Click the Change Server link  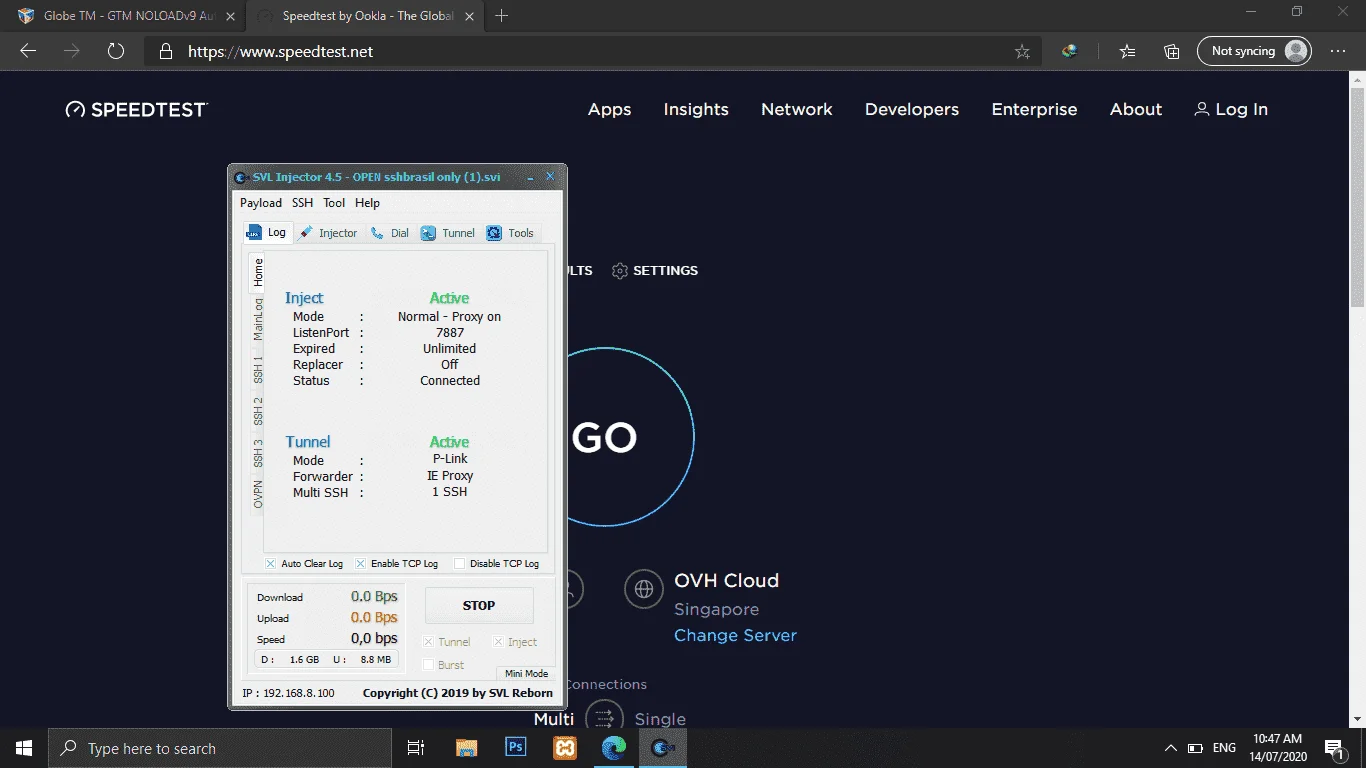pyautogui.click(x=735, y=635)
